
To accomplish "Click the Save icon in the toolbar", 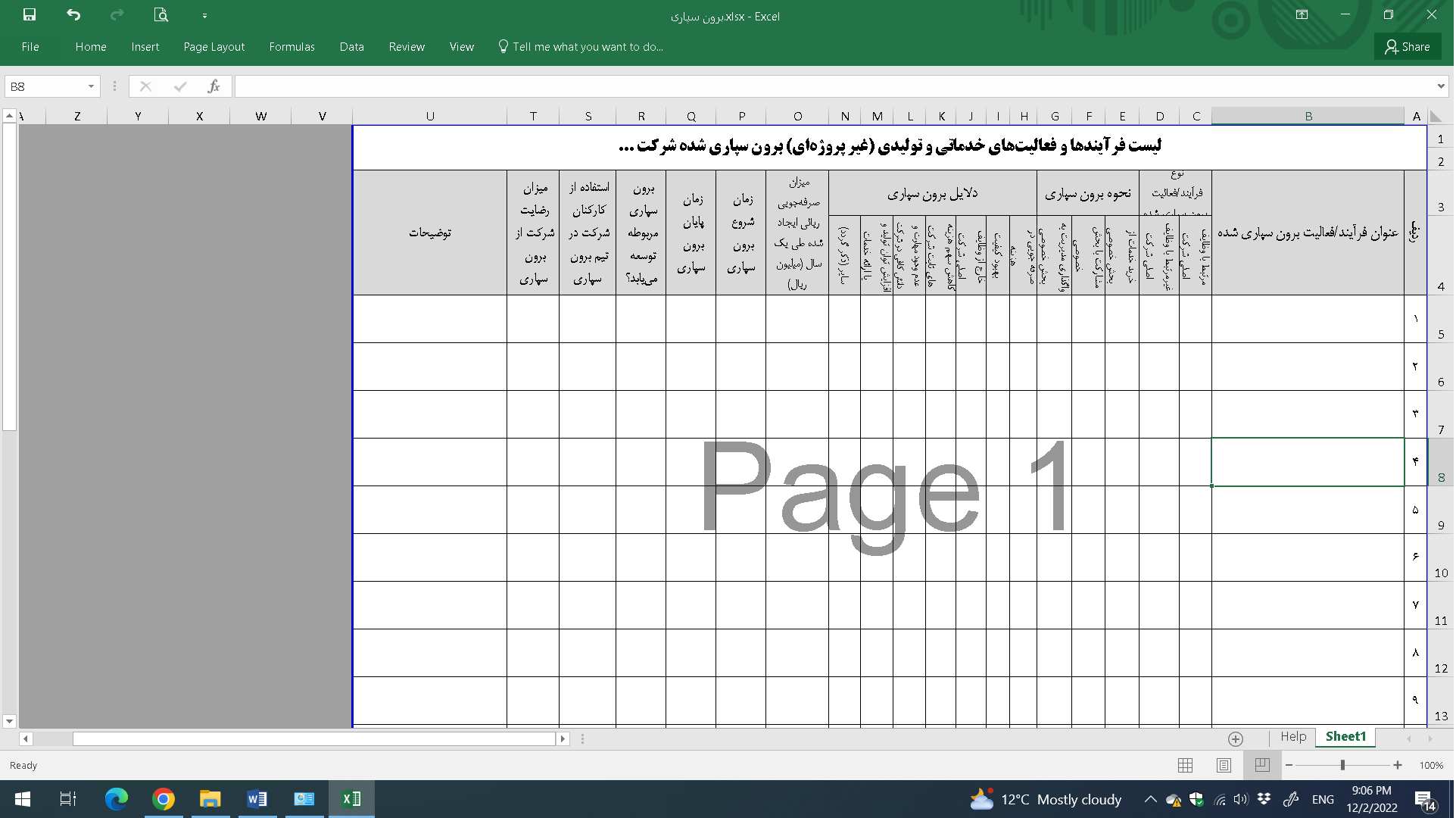I will [30, 15].
